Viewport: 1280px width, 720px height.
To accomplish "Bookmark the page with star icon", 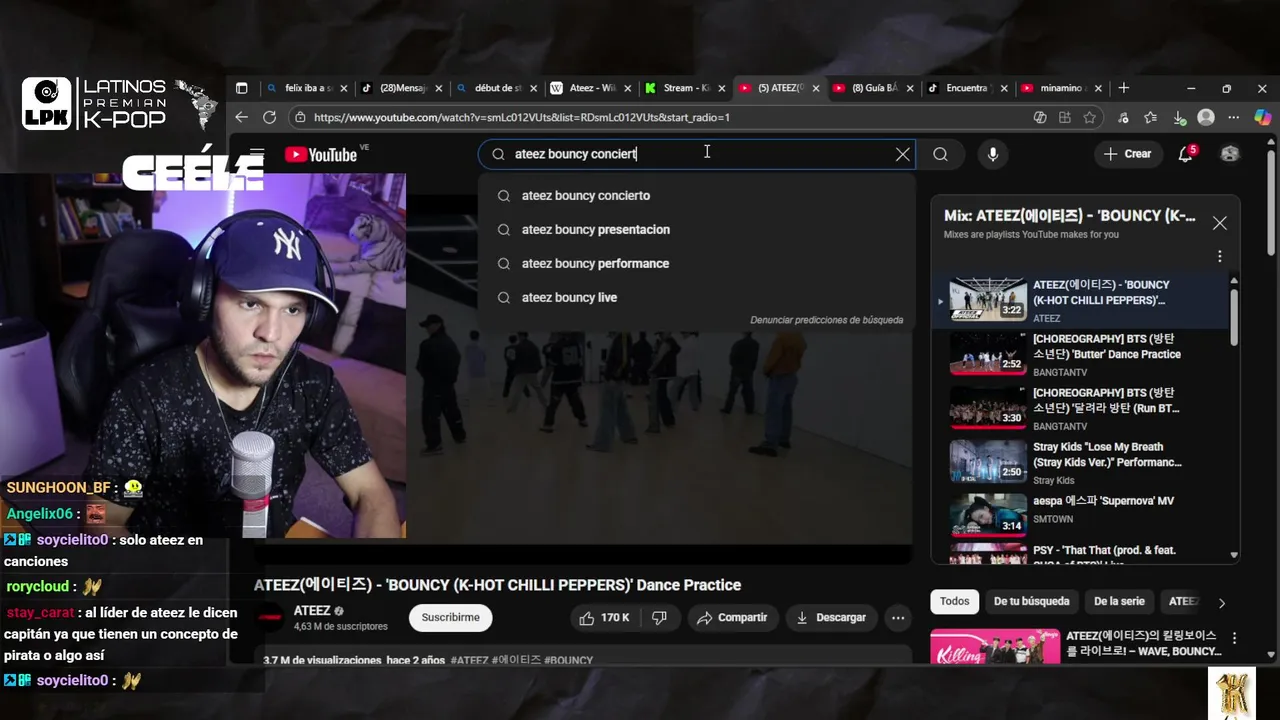I will pyautogui.click(x=1089, y=117).
